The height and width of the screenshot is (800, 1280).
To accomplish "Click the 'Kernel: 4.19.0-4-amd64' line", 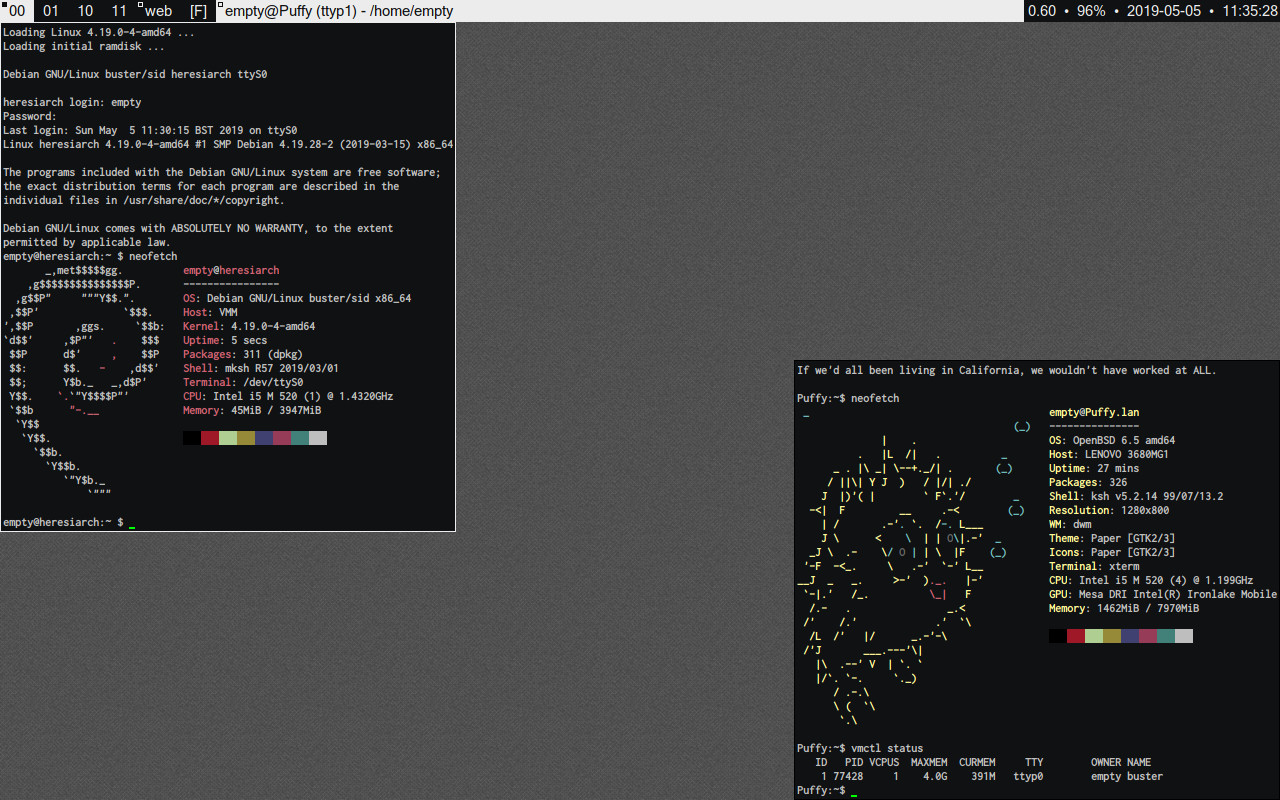I will click(x=249, y=326).
